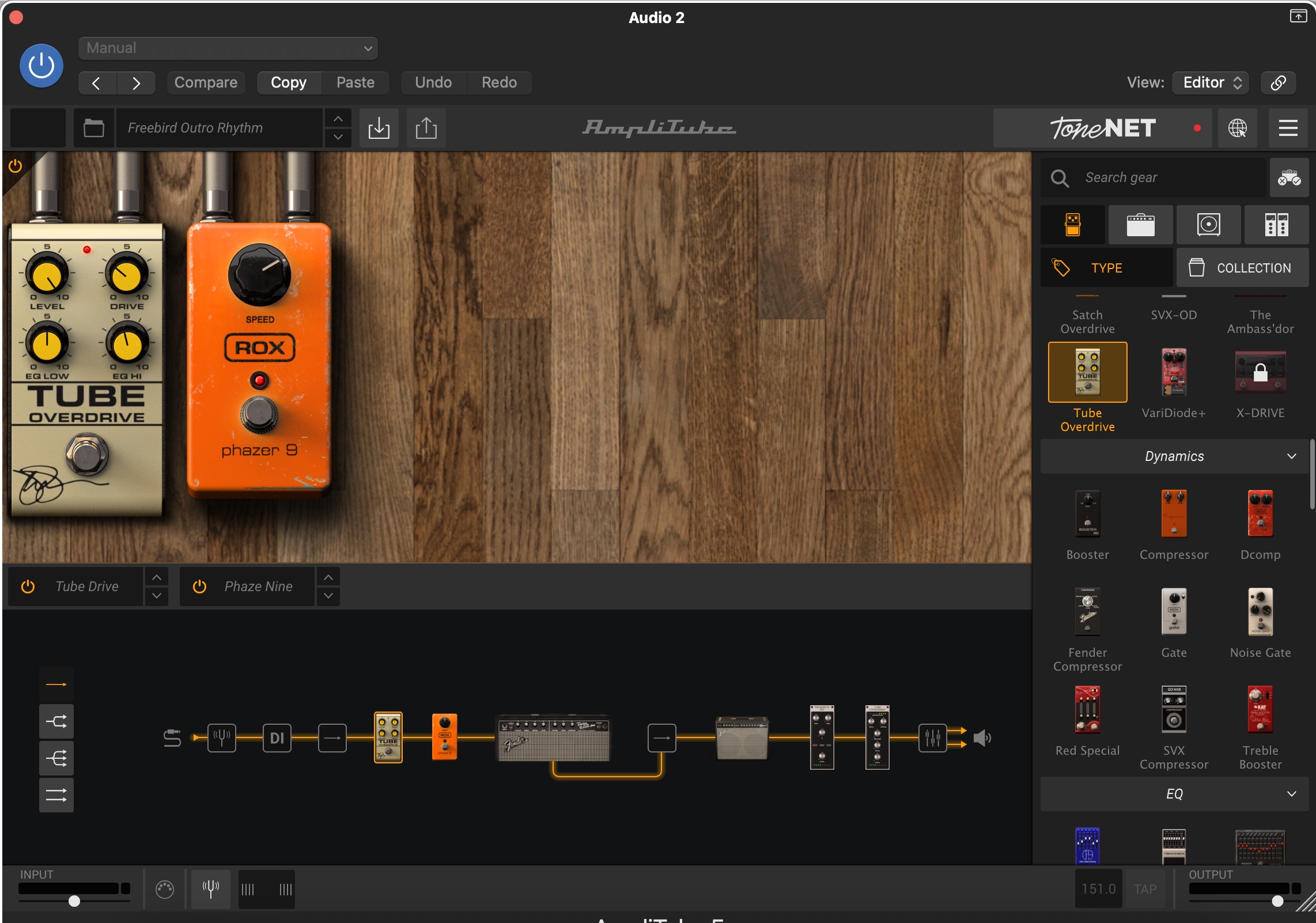
Task: Select the Booster pedal
Action: click(x=1088, y=514)
